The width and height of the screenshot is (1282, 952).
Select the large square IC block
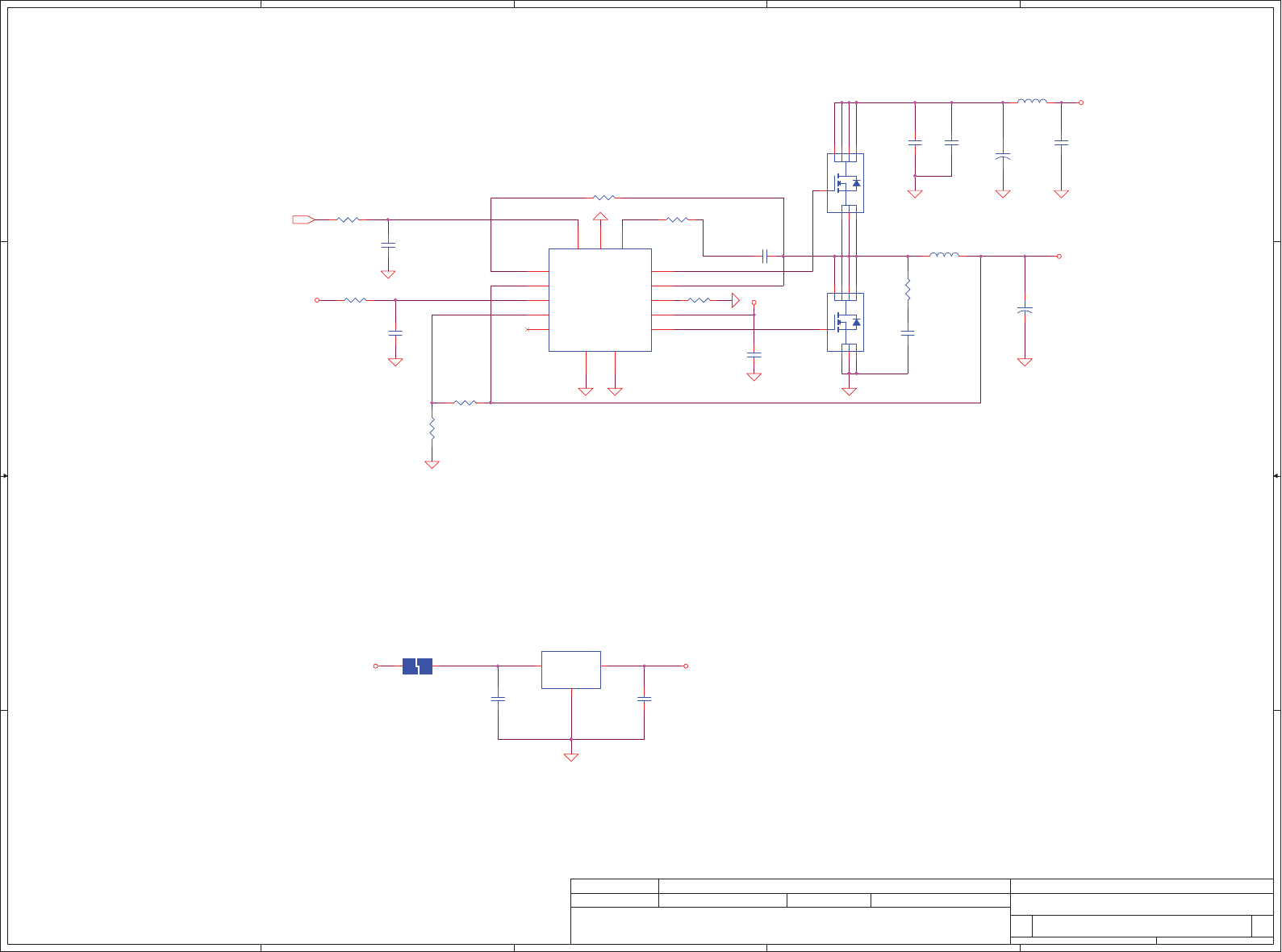point(600,300)
